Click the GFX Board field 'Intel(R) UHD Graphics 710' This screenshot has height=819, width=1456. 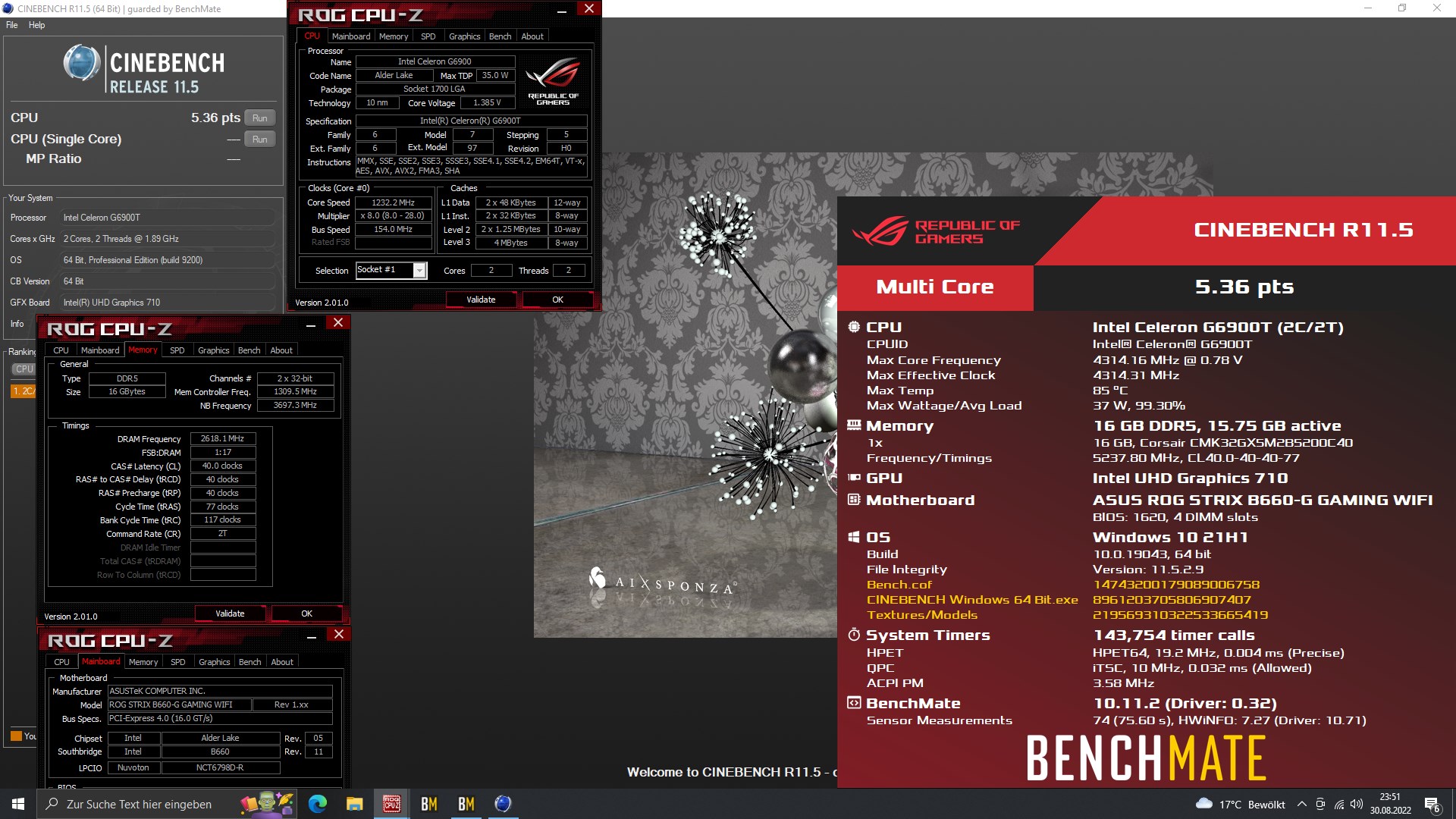[167, 303]
